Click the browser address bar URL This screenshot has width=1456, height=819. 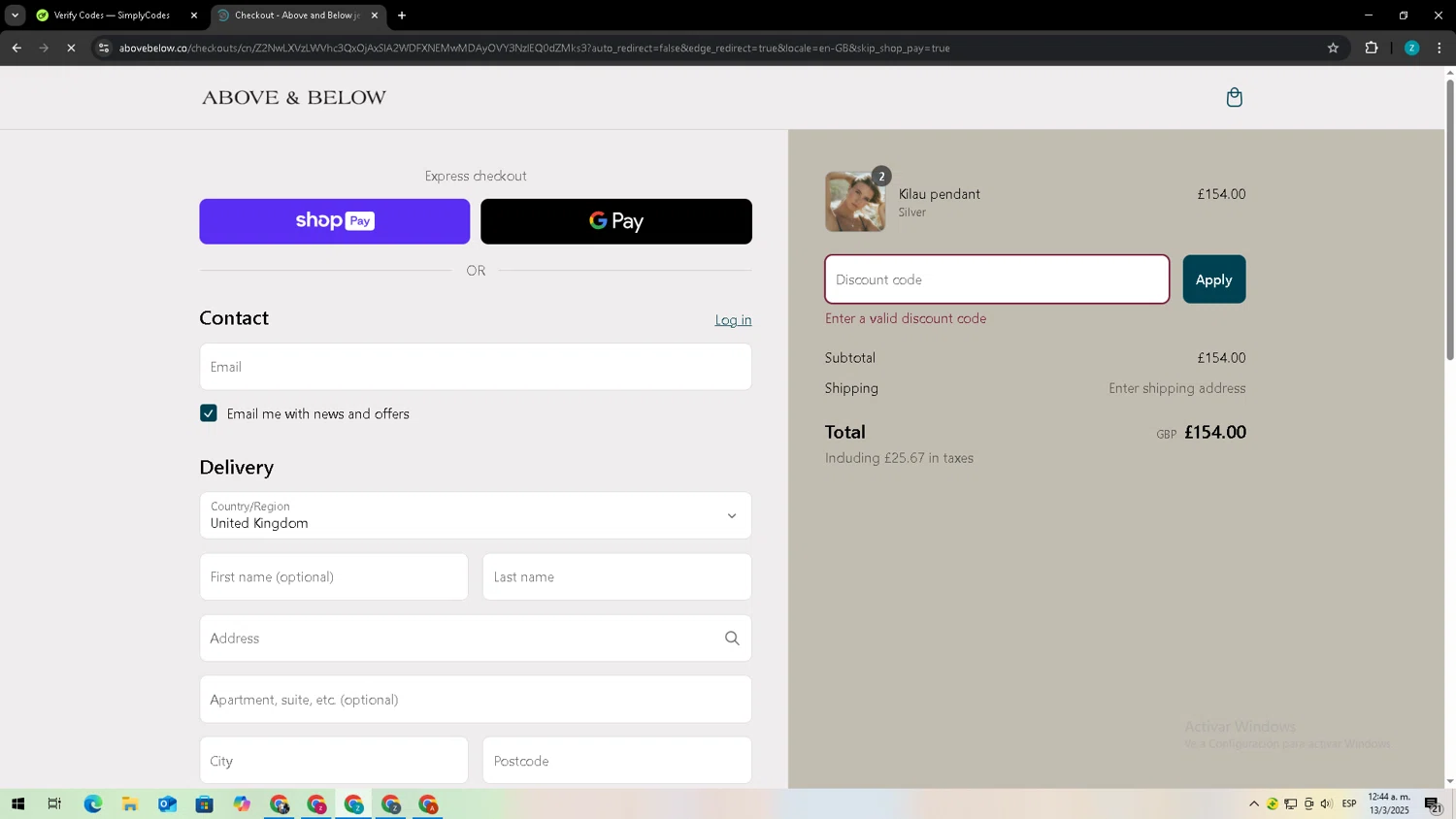coord(534,48)
